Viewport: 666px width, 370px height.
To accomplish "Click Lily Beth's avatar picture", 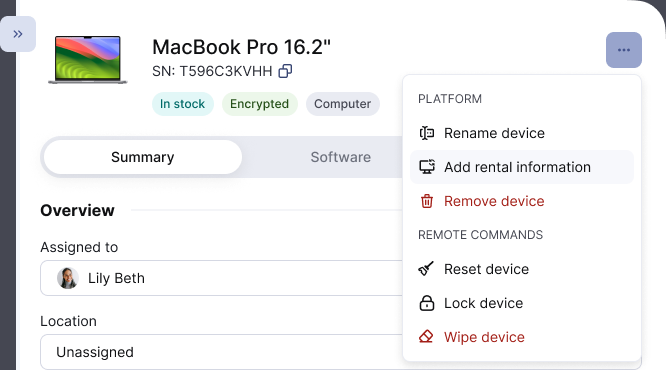I will tap(68, 278).
